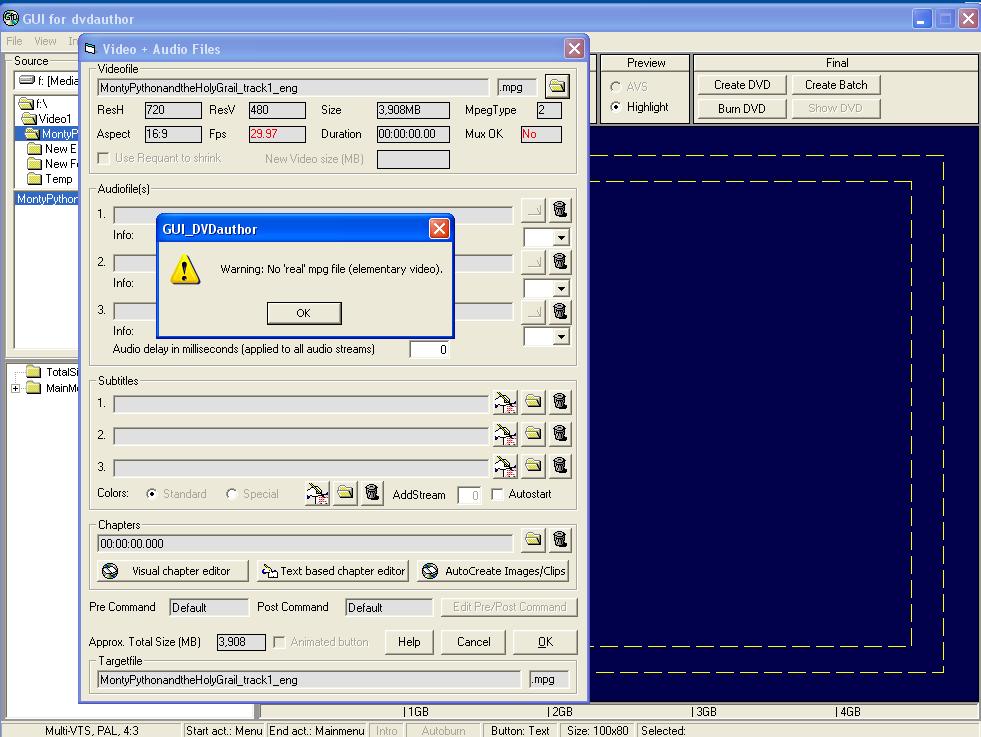Delete subtitle 2 with trash icon
Screen dimensions: 981x737
pyautogui.click(x=560, y=433)
